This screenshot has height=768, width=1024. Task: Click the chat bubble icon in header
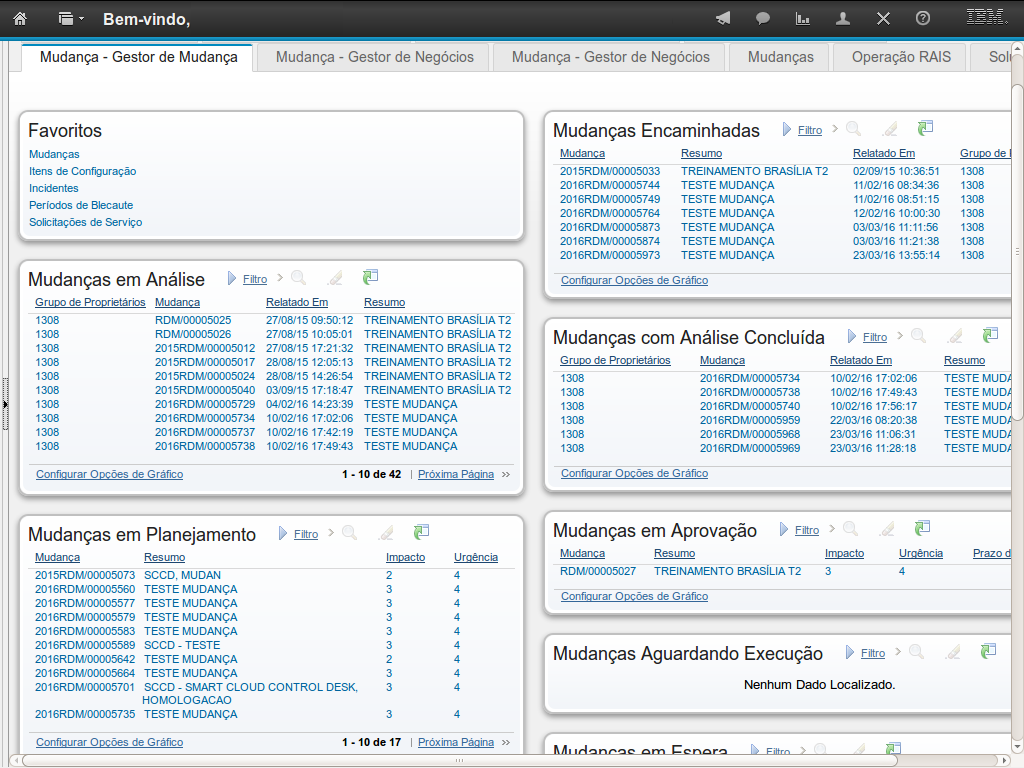[763, 18]
